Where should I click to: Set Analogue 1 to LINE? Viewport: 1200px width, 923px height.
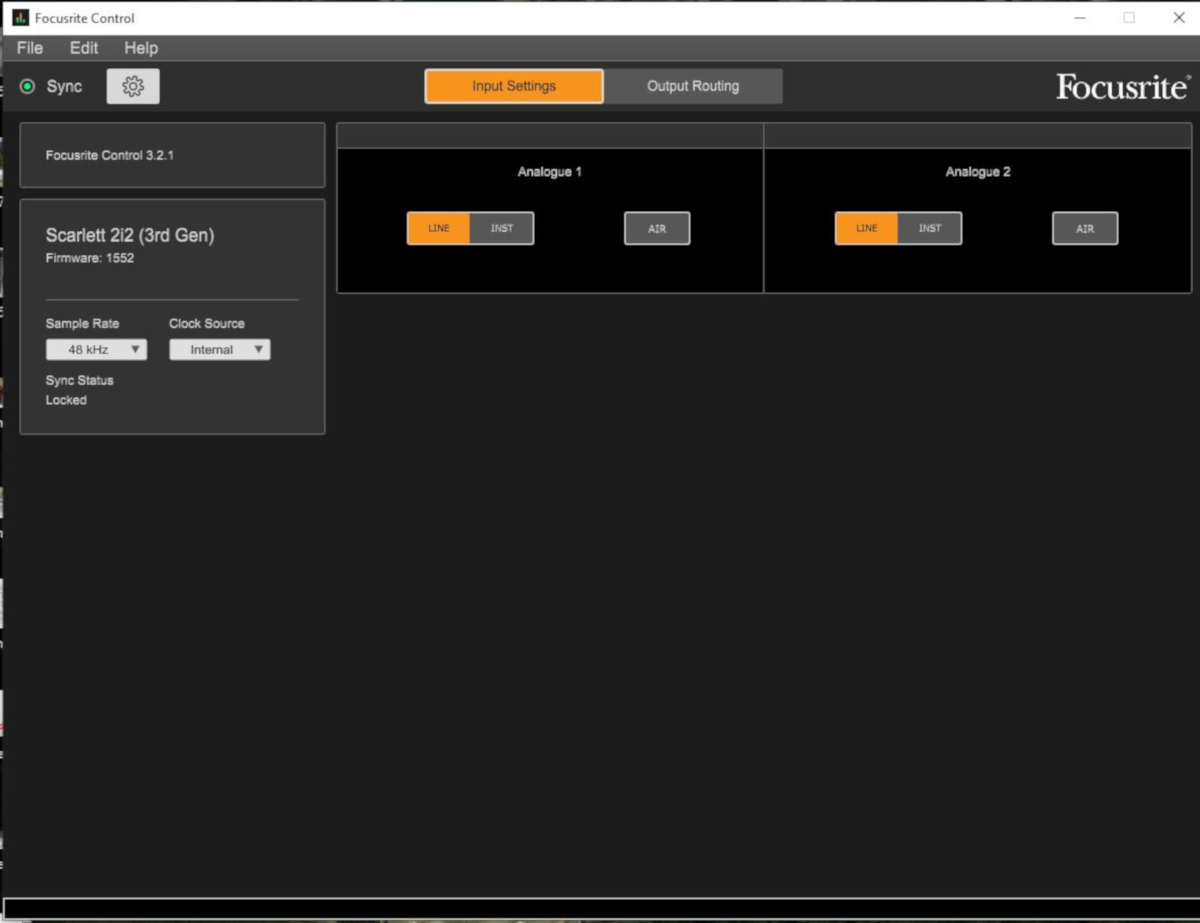[439, 228]
